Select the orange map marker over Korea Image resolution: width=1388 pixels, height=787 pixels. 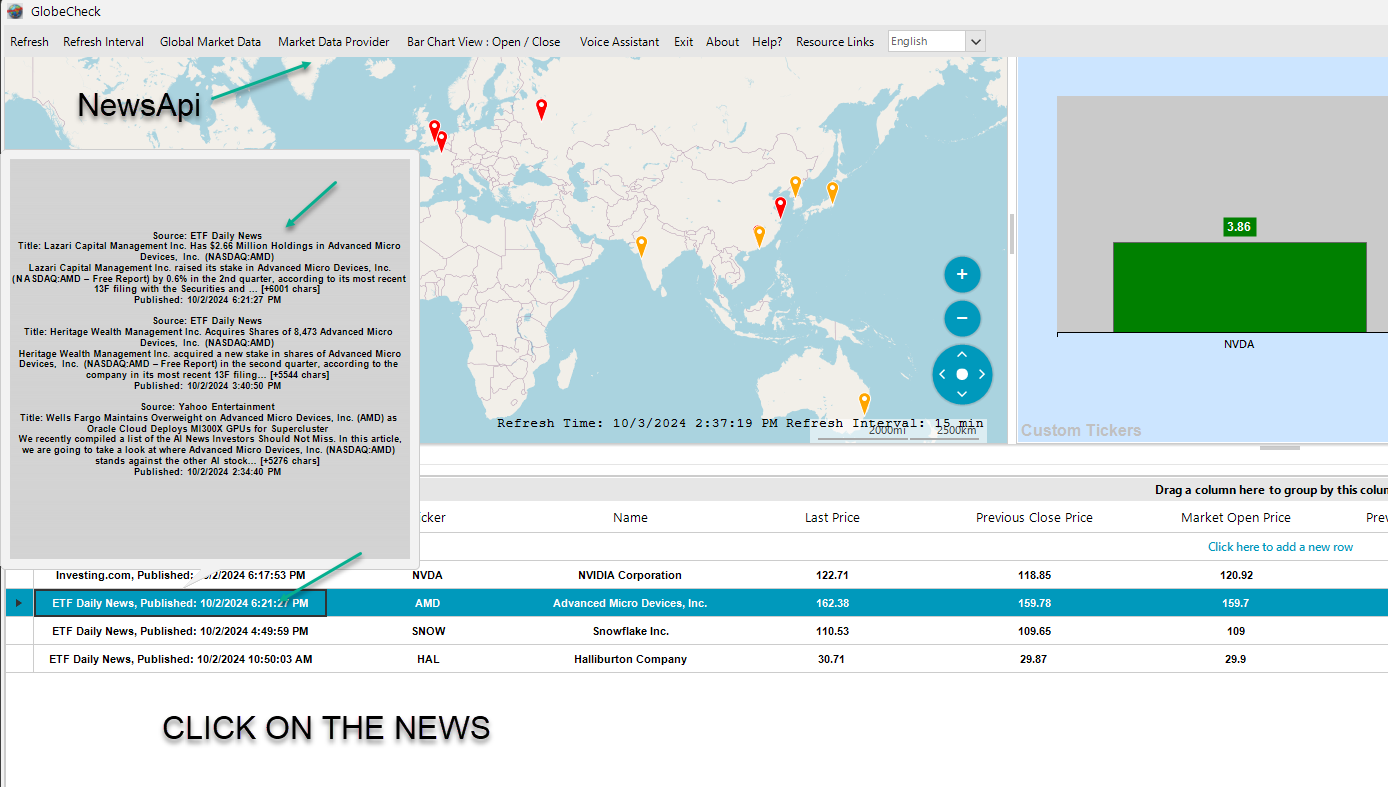795,186
